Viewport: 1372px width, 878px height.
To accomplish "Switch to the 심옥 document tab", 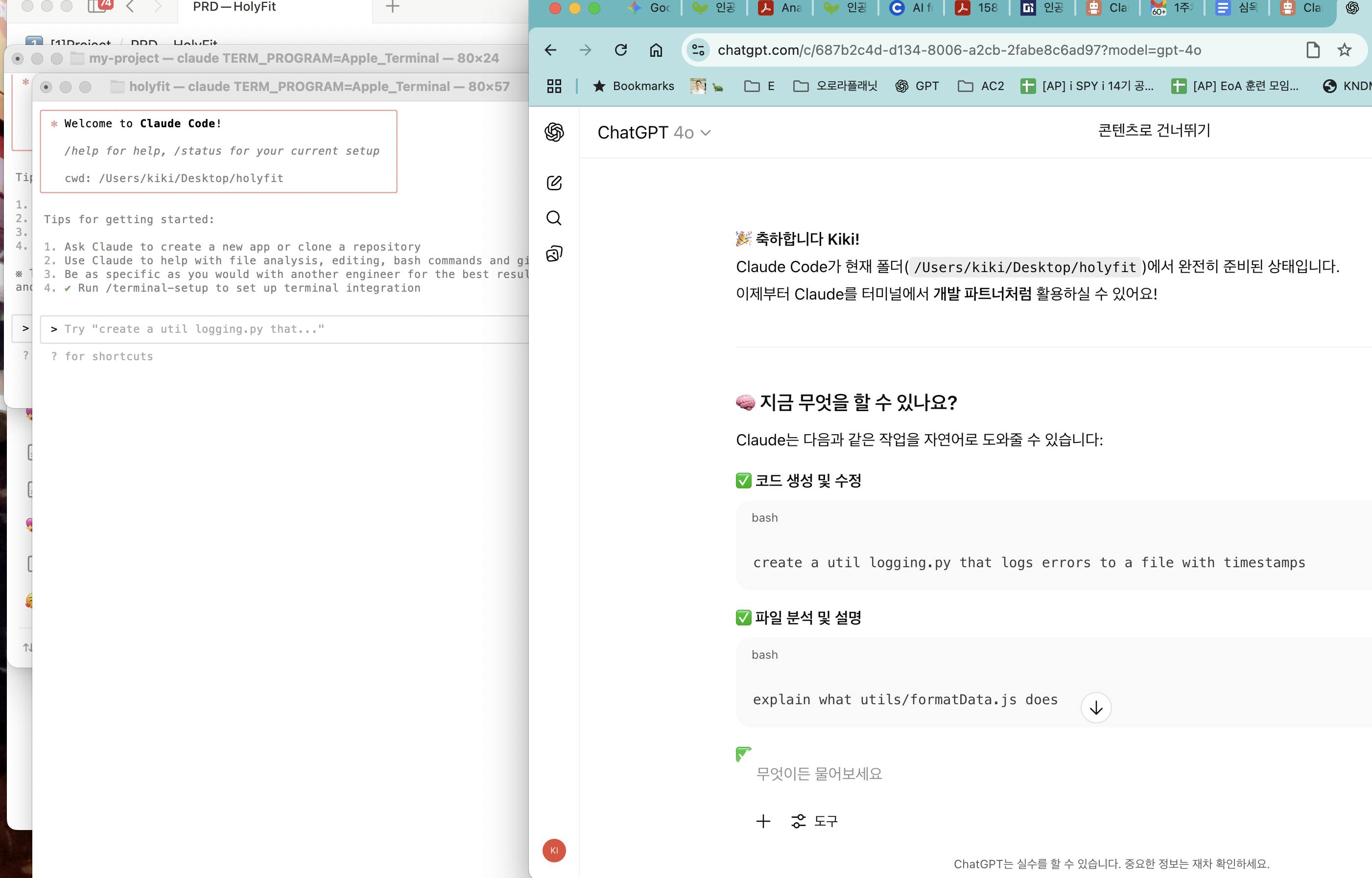I will click(1237, 8).
